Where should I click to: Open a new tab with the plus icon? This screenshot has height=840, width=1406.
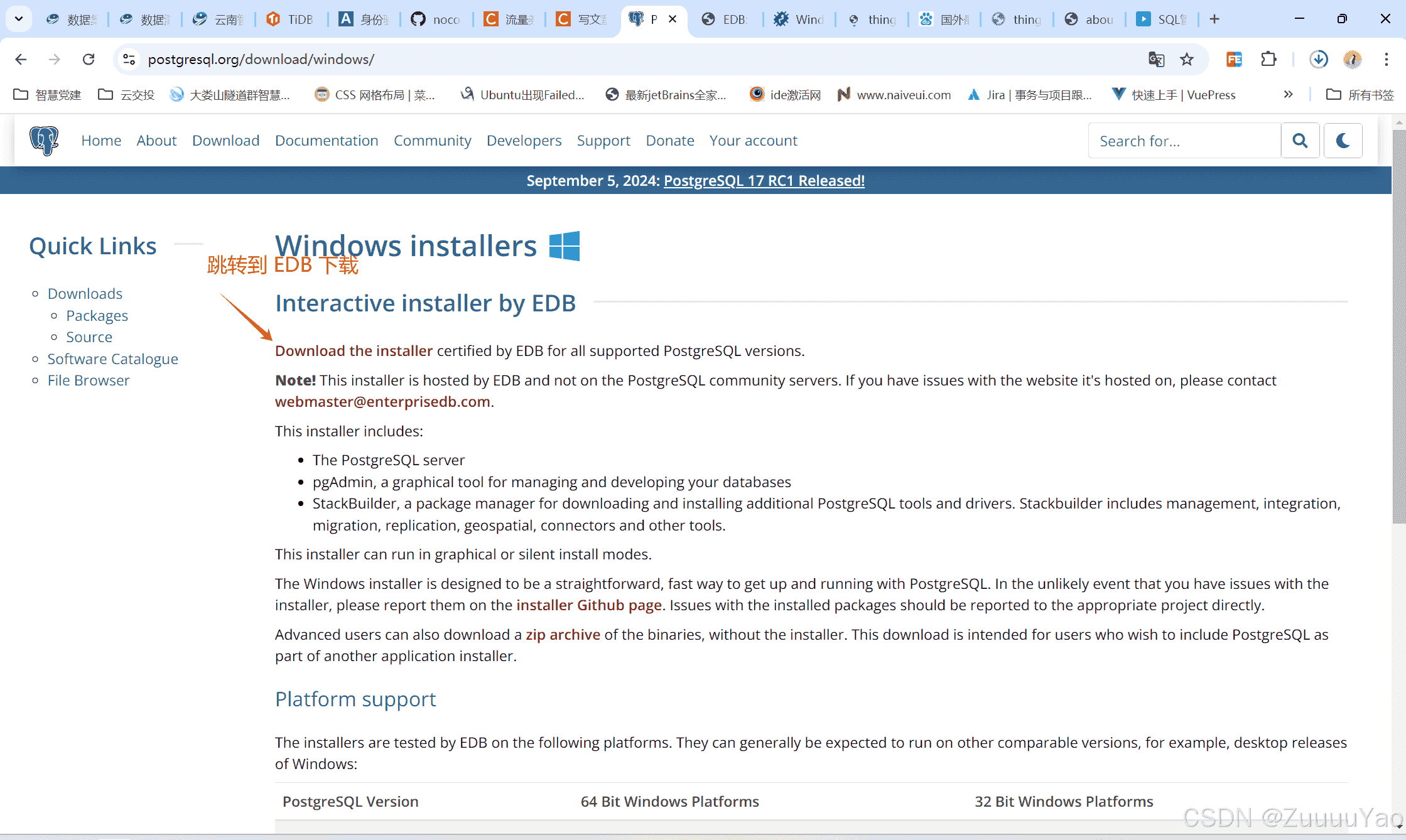click(x=1214, y=19)
